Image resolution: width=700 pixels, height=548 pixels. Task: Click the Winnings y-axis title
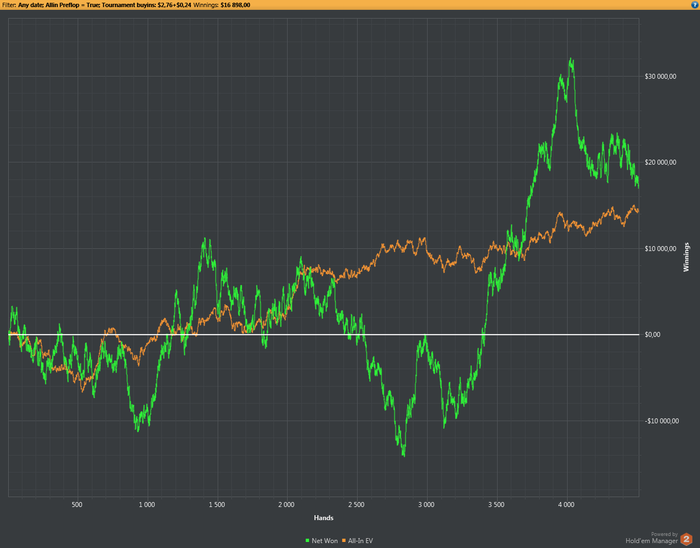pos(686,257)
